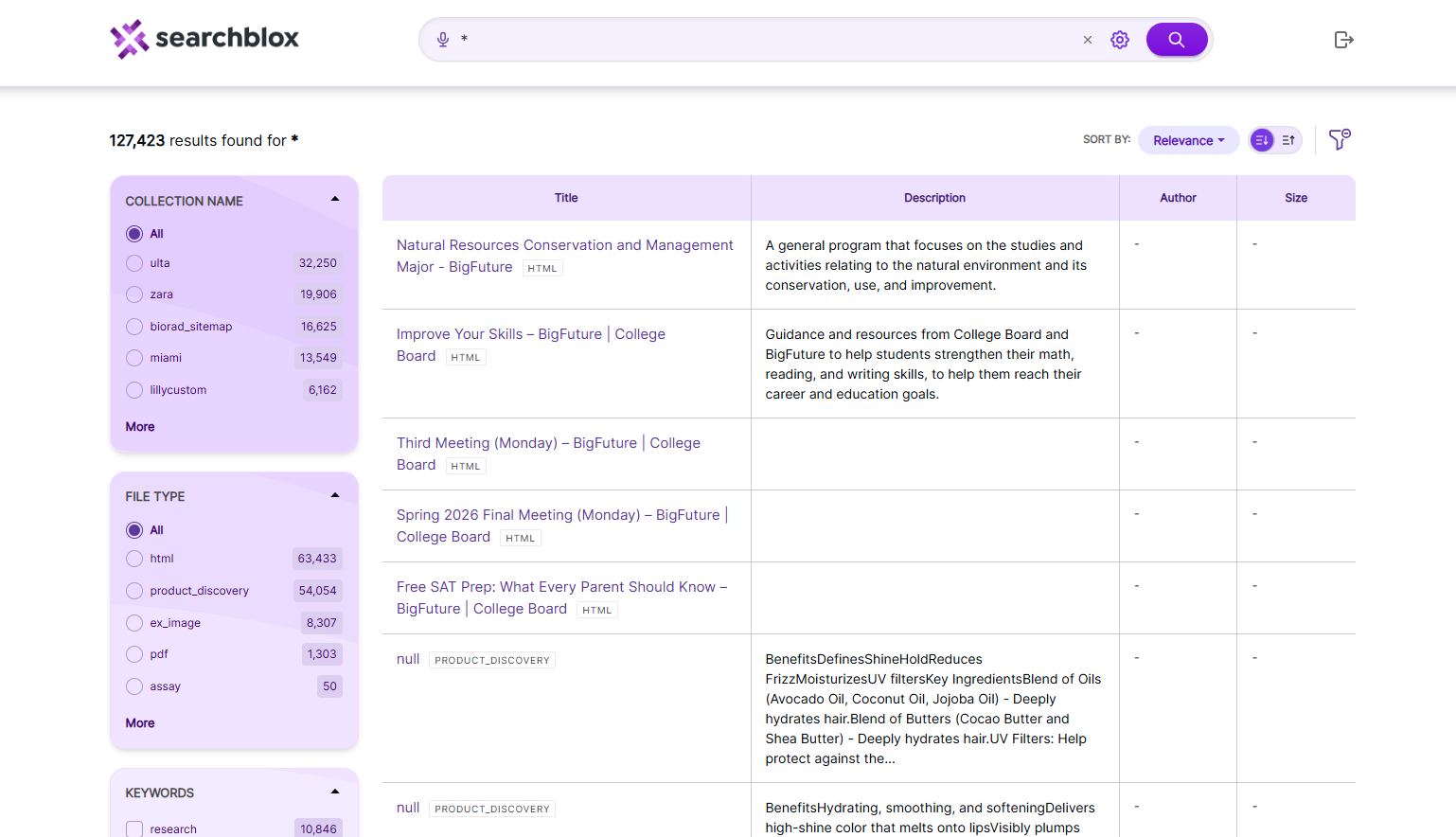
Task: Click the Description column header
Action: pos(934,198)
